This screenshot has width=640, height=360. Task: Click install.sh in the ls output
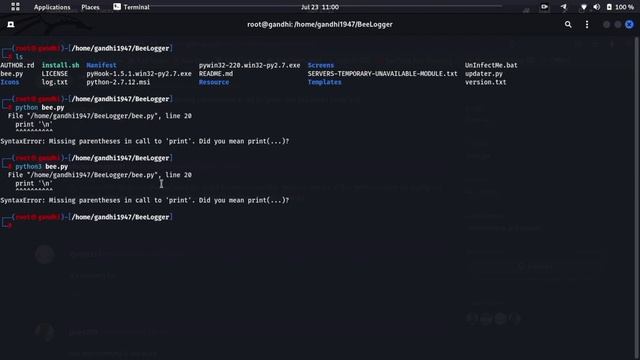60,65
